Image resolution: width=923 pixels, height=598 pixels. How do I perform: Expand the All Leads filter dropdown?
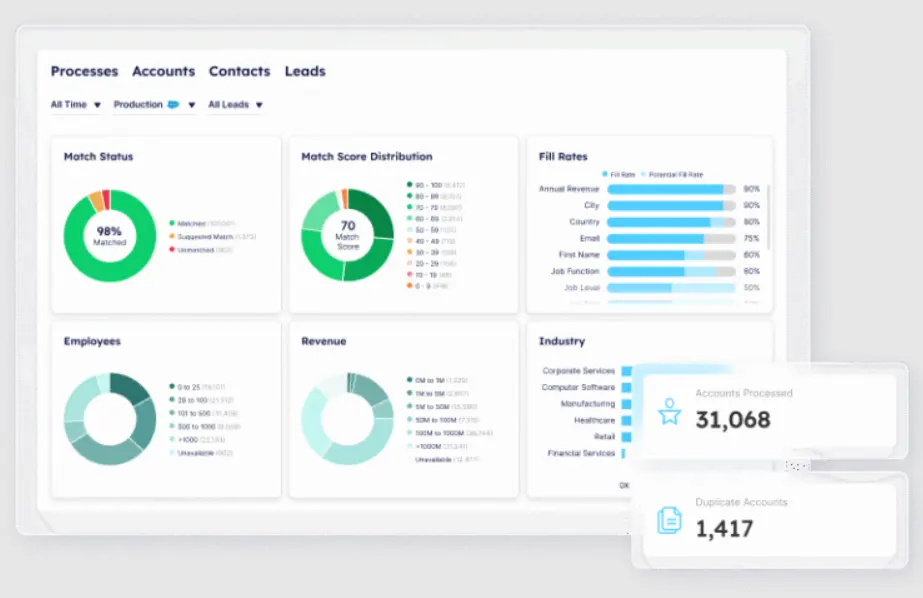(235, 105)
